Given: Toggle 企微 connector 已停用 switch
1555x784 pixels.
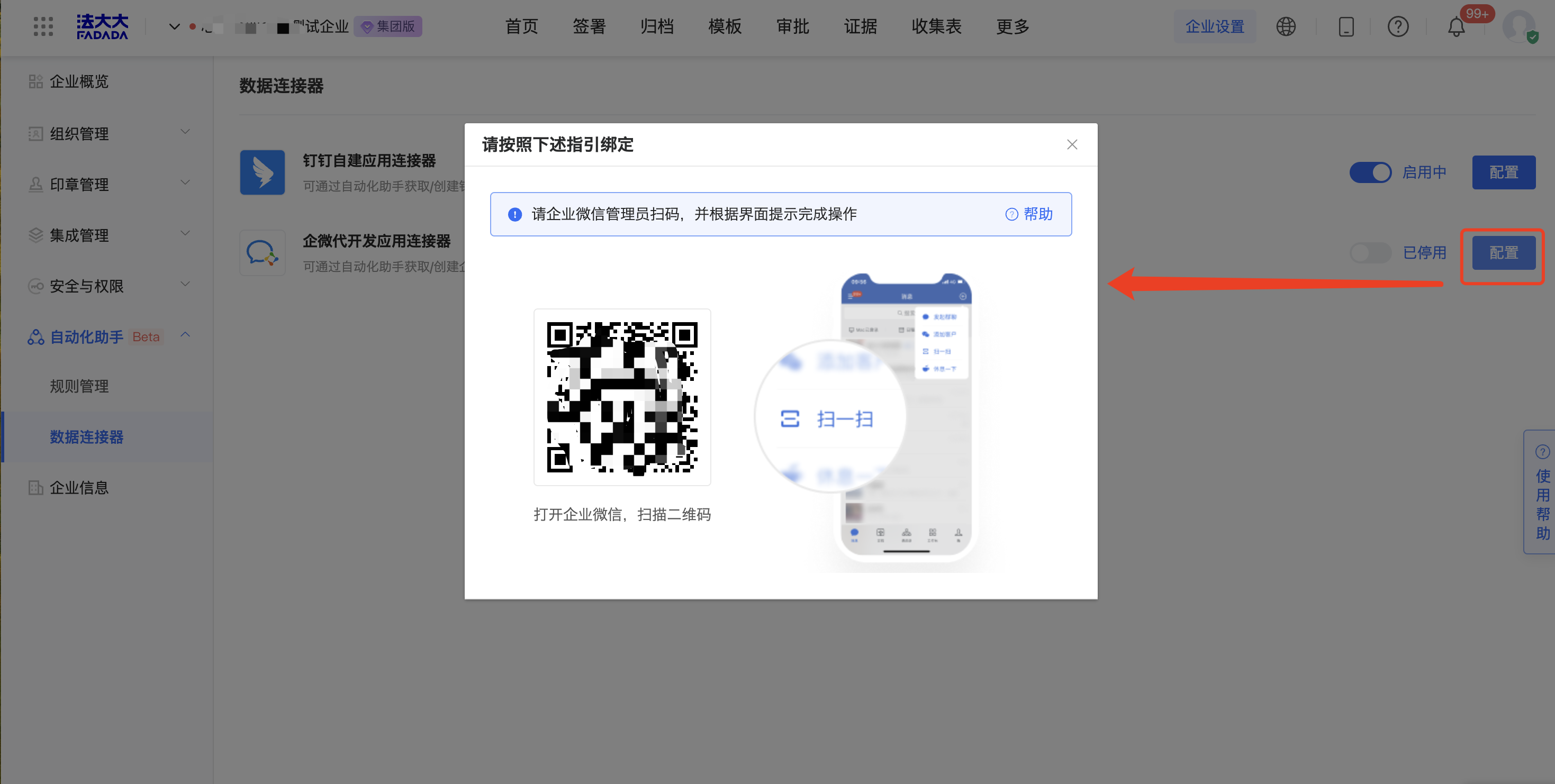Looking at the screenshot, I should point(1370,253).
